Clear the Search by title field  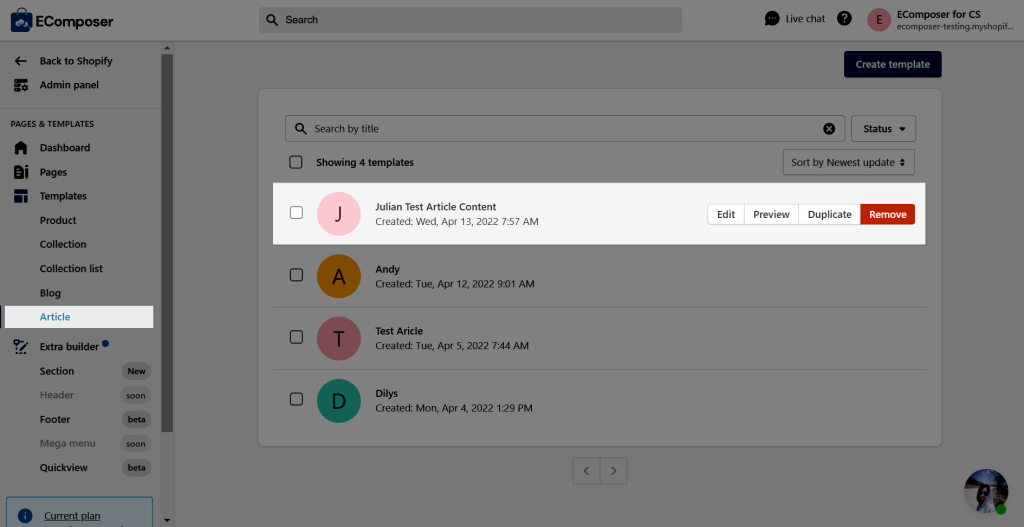pos(829,129)
